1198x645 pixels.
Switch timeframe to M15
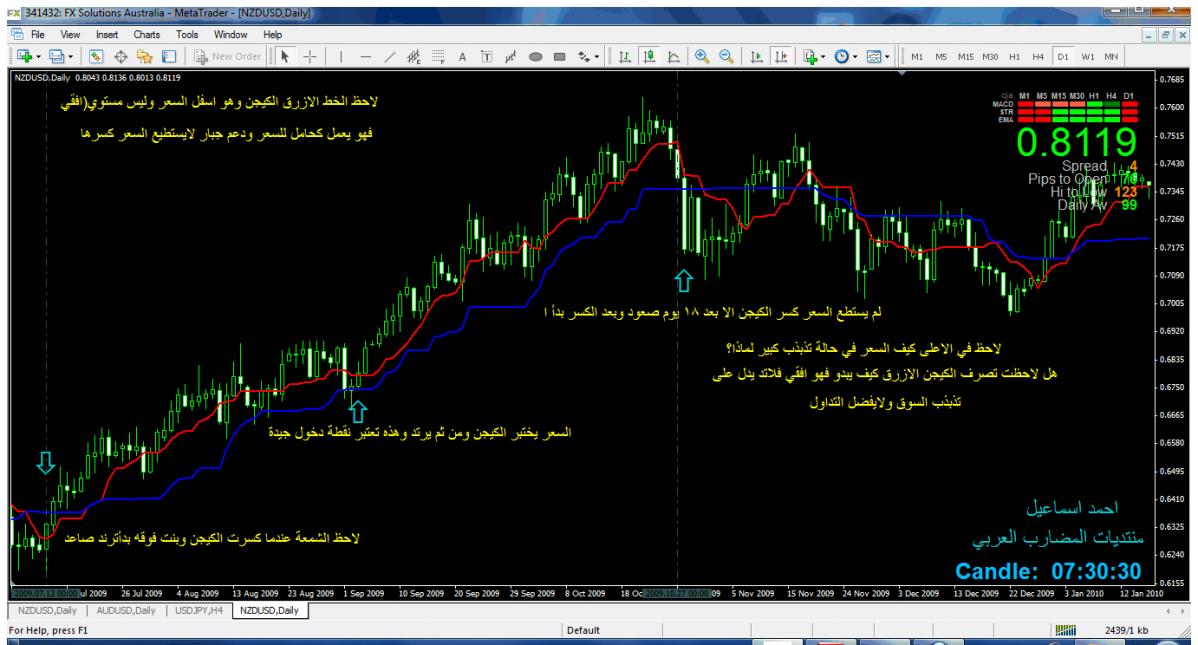[966, 57]
